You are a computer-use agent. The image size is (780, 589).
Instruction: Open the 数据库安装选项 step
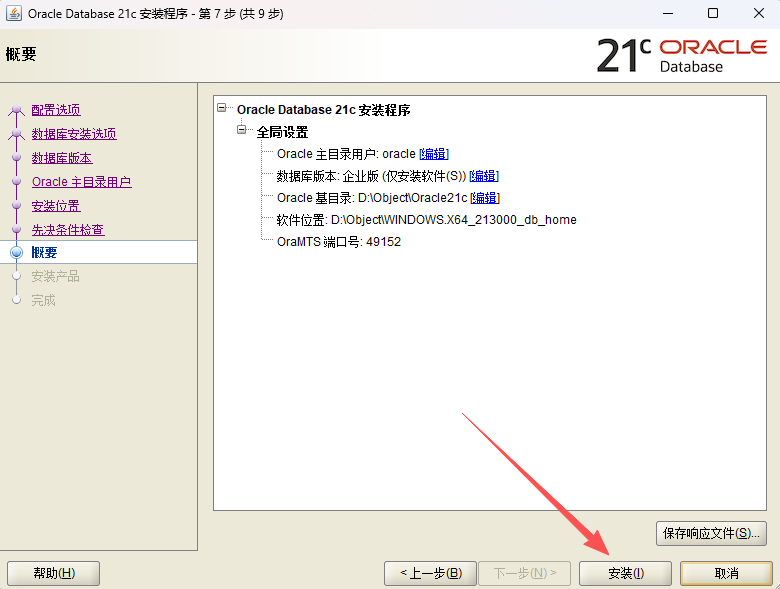[74, 134]
